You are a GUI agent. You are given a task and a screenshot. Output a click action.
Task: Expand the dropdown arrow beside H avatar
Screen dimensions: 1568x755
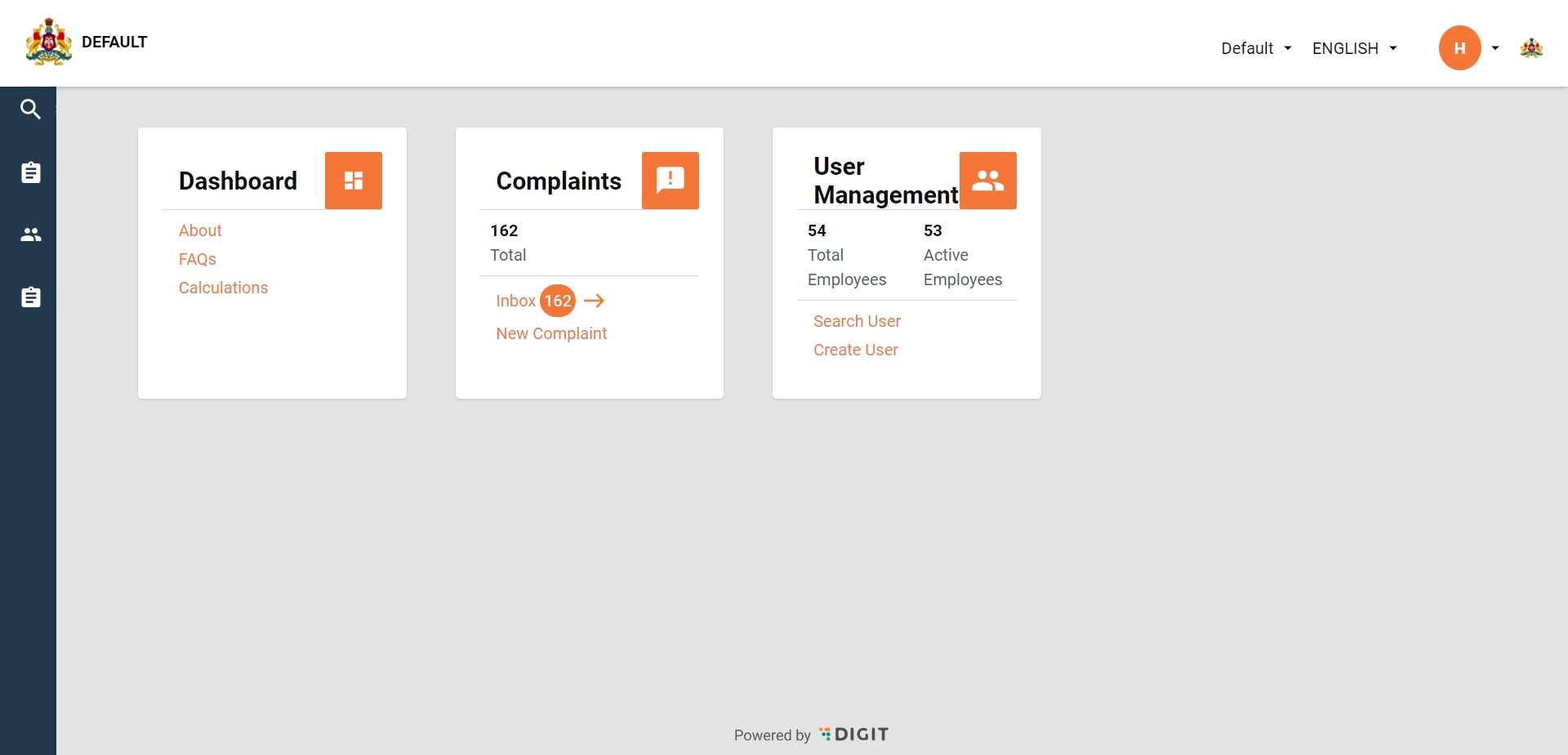[1495, 48]
